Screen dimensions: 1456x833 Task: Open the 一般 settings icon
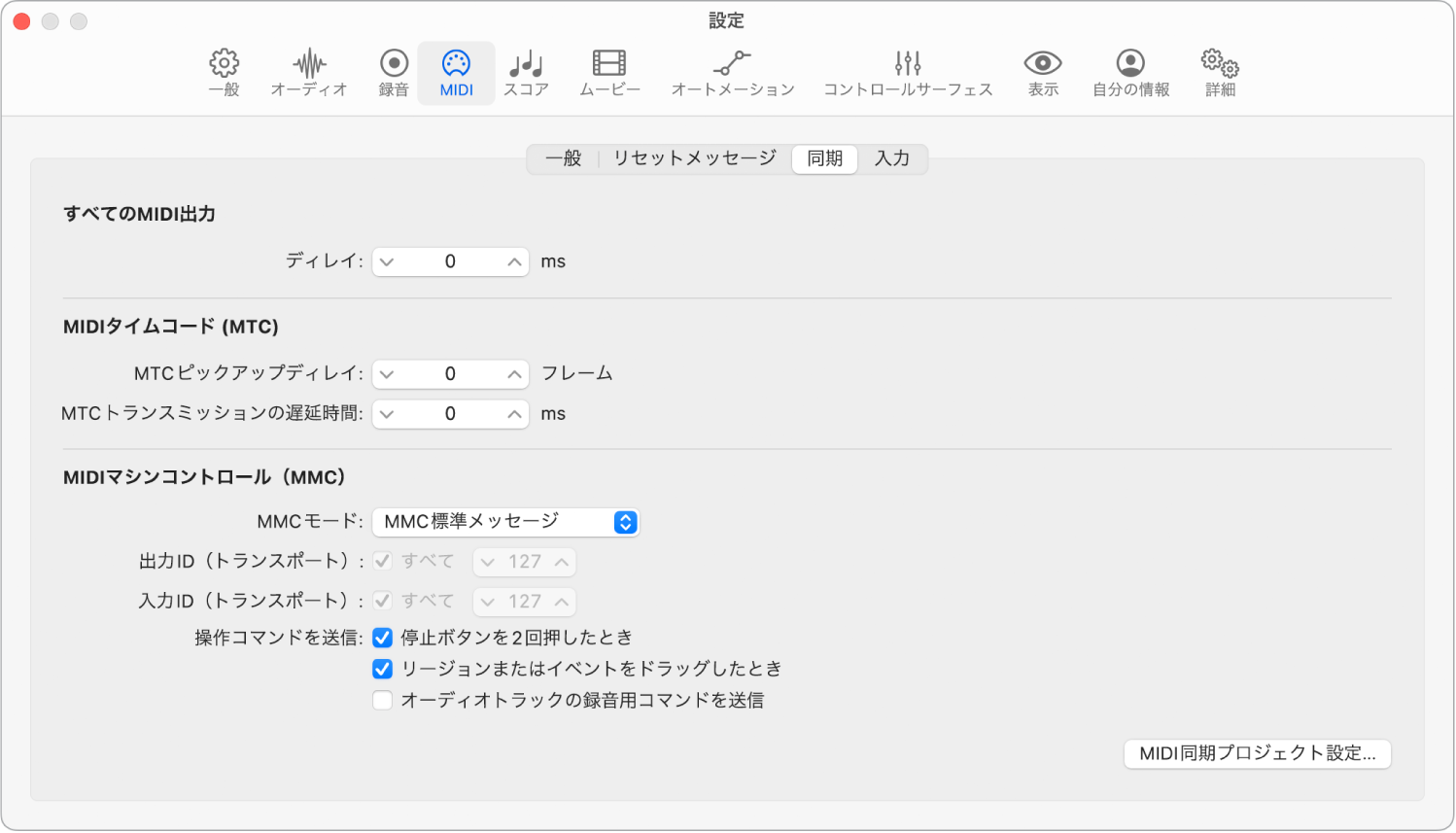pyautogui.click(x=223, y=73)
